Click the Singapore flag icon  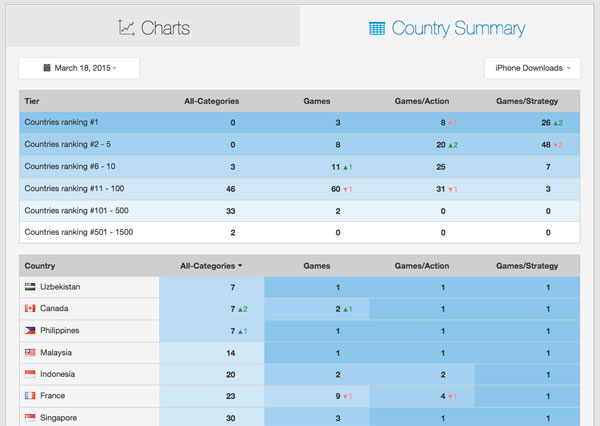[x=30, y=417]
